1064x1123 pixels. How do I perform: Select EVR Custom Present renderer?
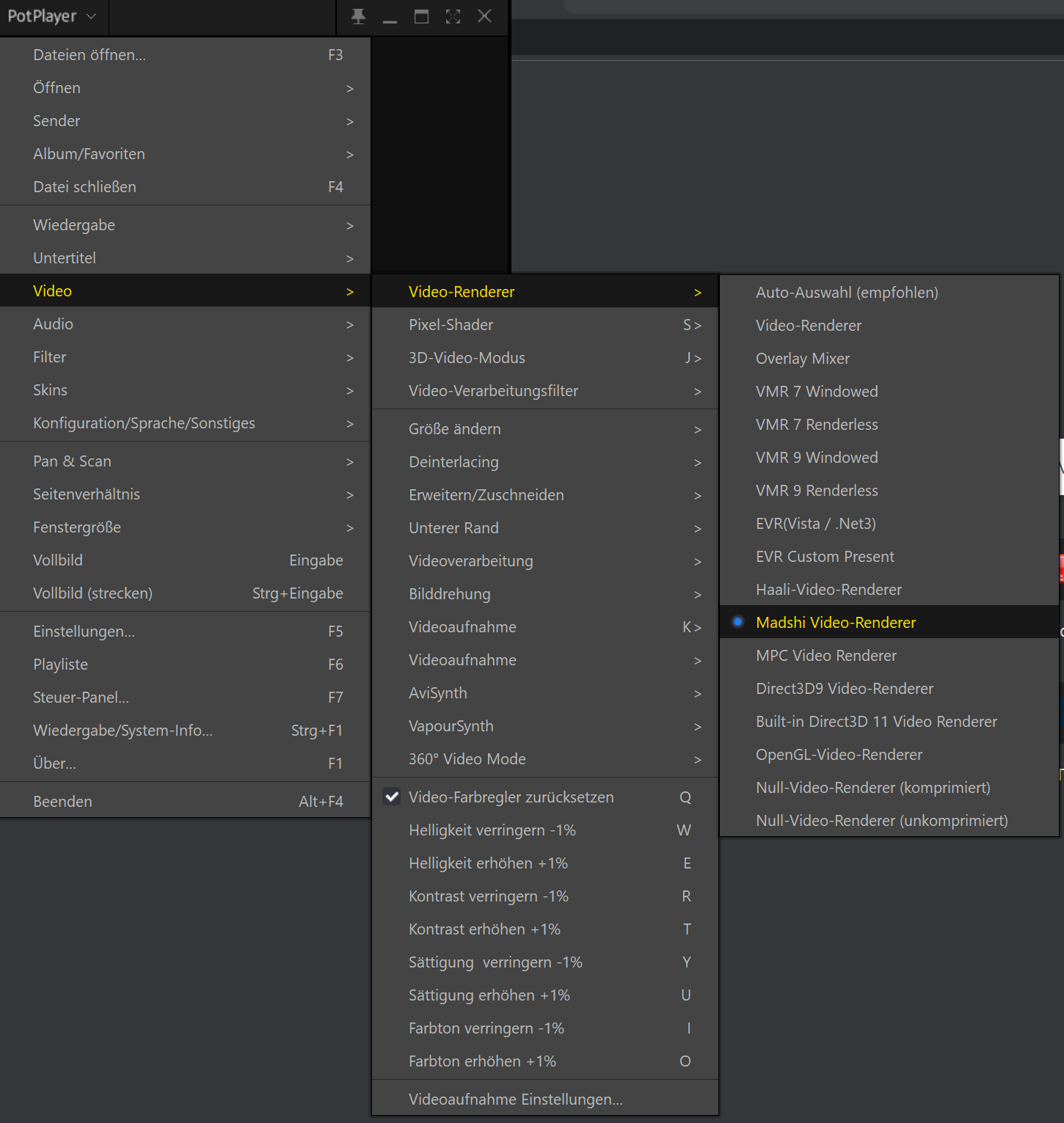pyautogui.click(x=889, y=556)
